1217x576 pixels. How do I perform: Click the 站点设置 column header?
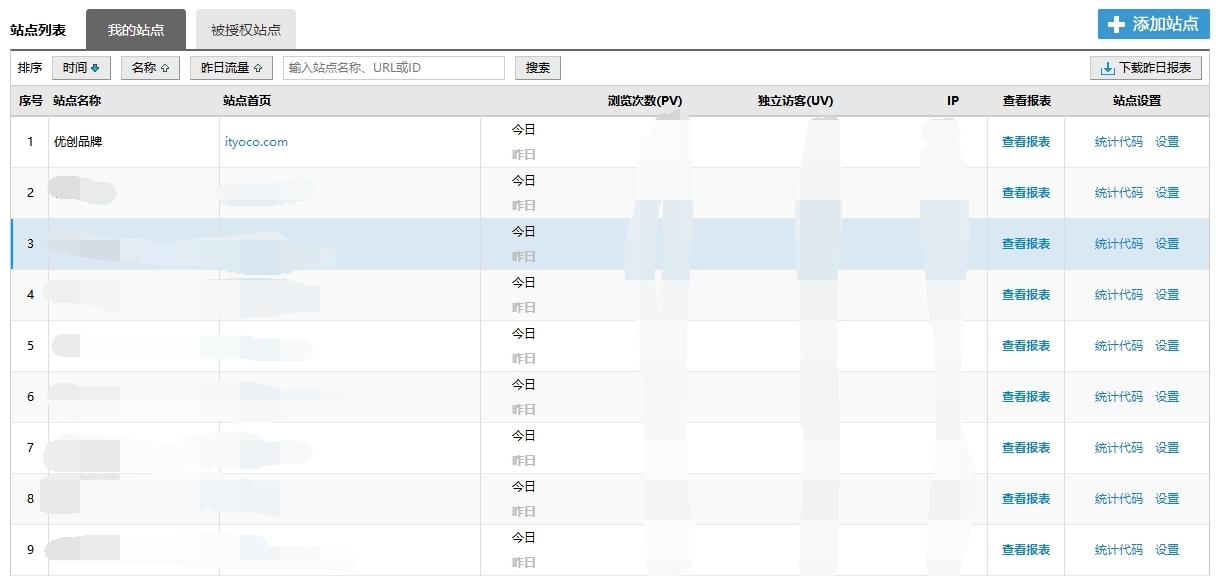pos(1137,101)
